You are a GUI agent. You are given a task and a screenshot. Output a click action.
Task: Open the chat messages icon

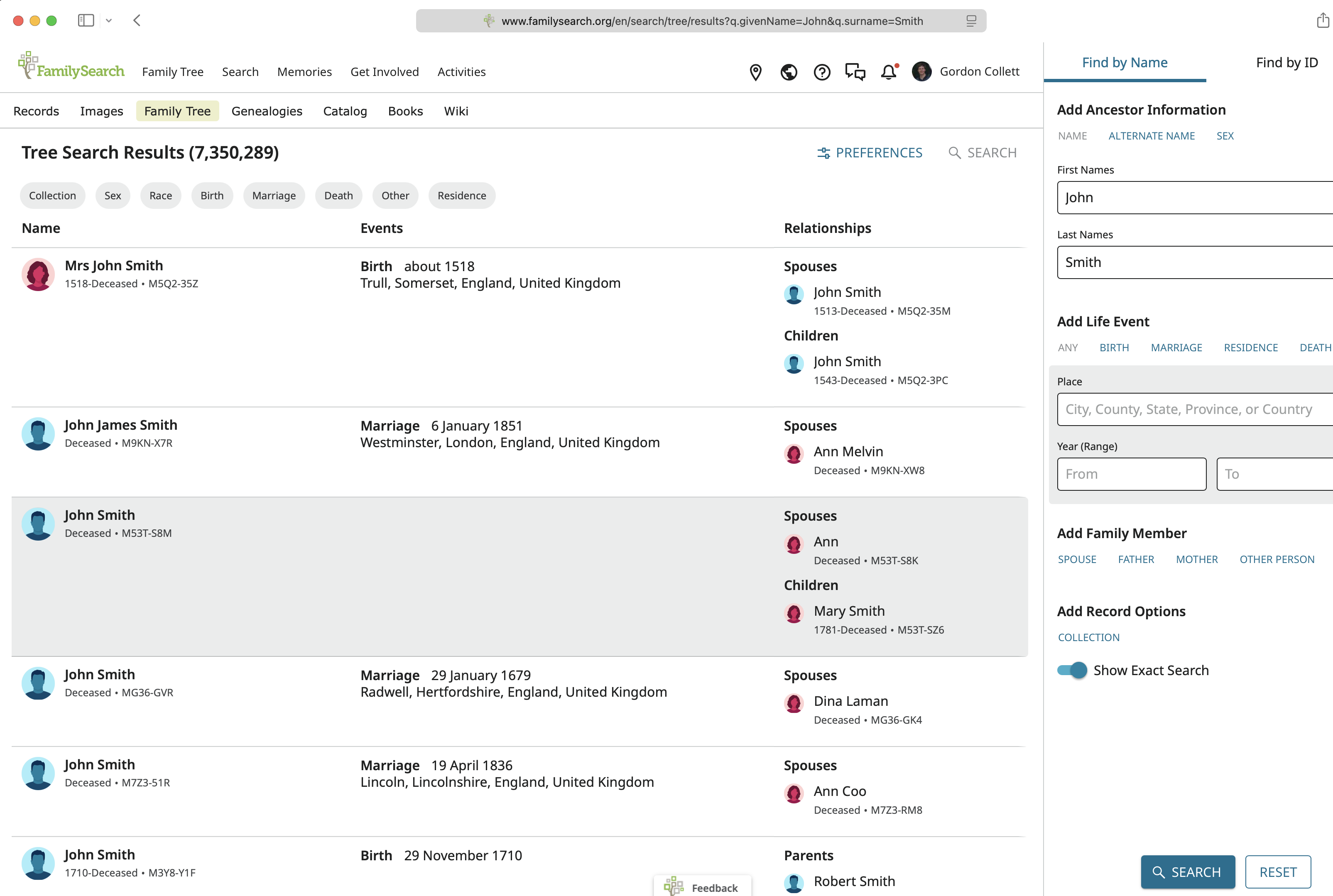[855, 72]
